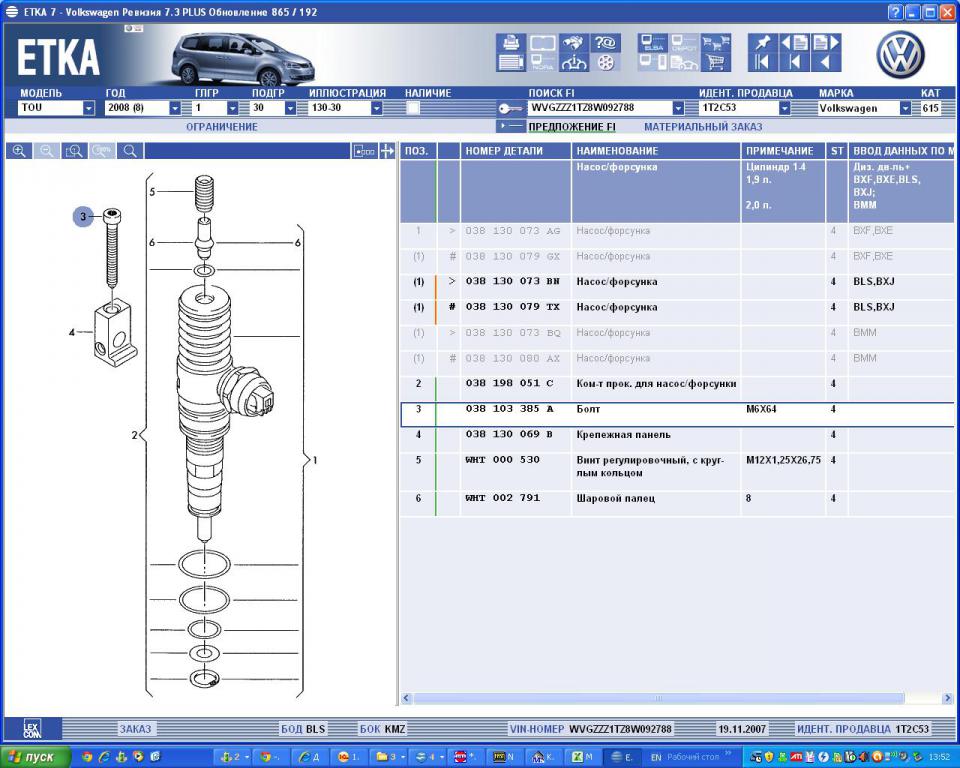960x768 pixels.
Task: Click the single-bar step-back arrow icon
Action: [794, 62]
